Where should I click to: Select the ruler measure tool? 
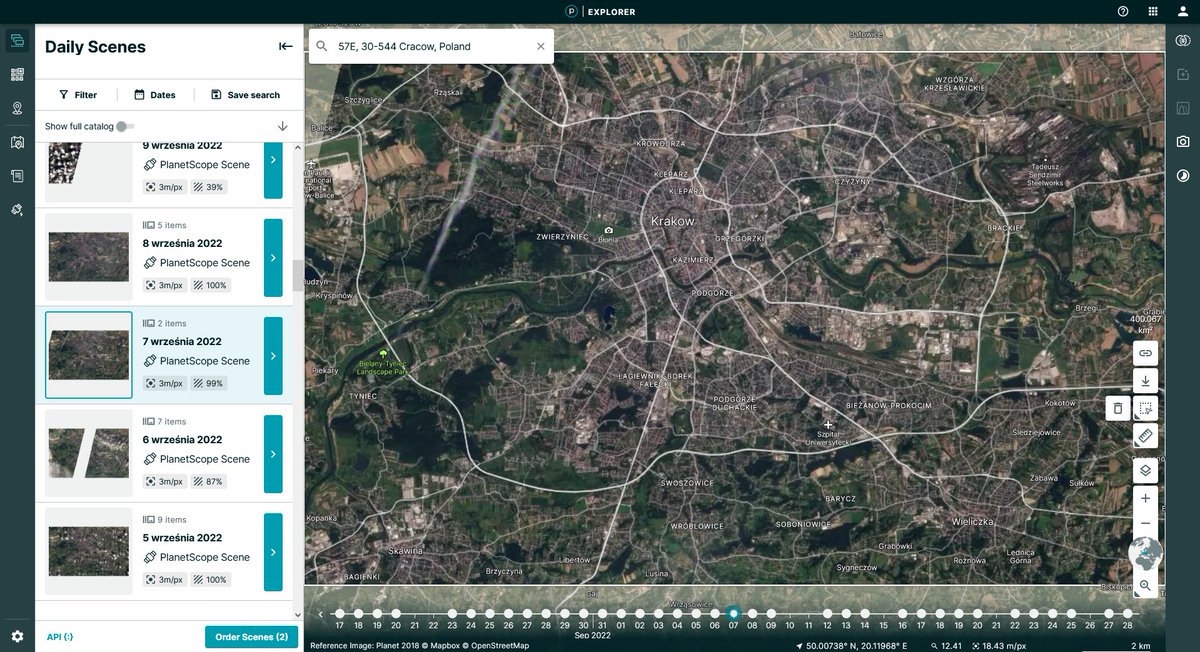tap(1146, 436)
